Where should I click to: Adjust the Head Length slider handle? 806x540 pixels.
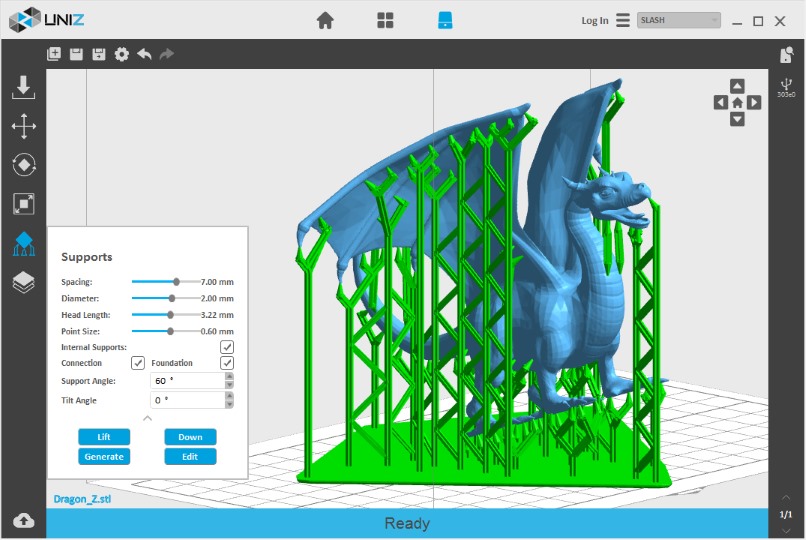click(x=171, y=314)
